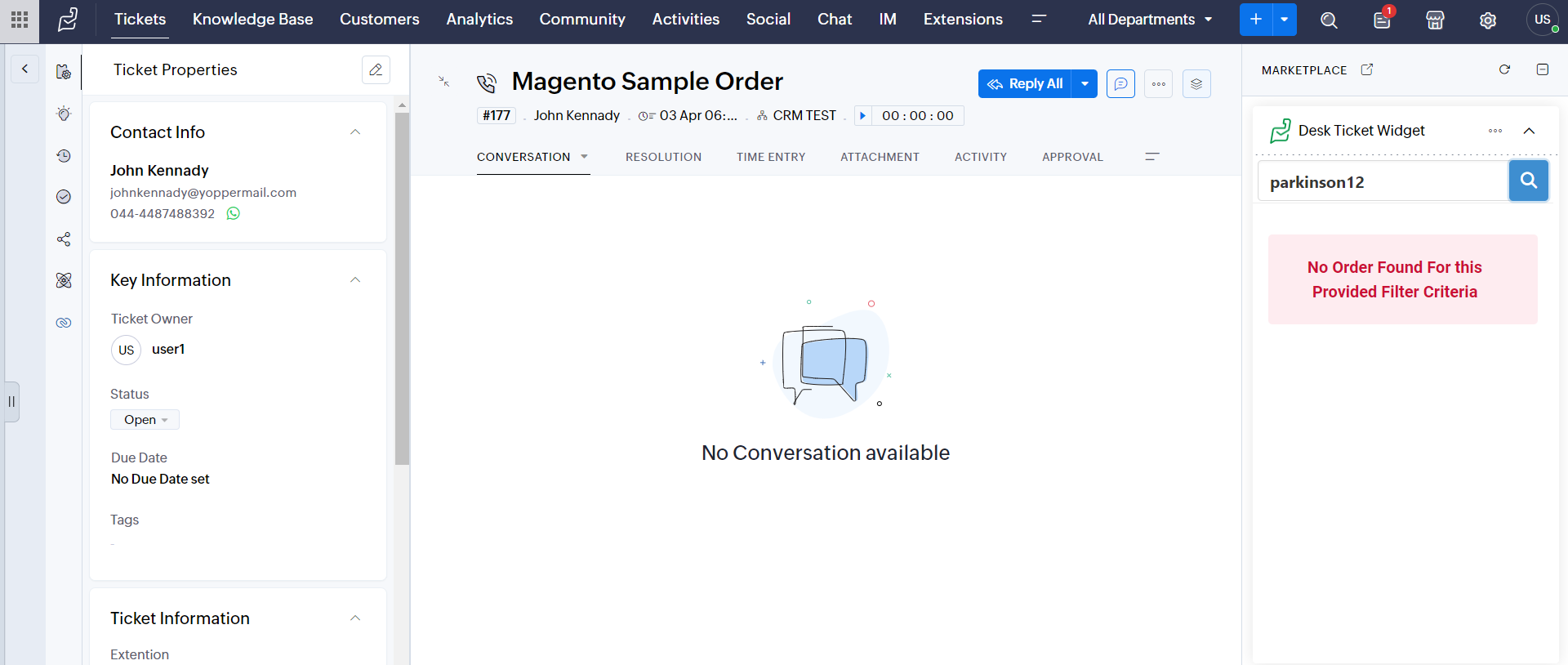Open the Status dropdown showing Open
This screenshot has height=665, width=1568.
pos(145,420)
